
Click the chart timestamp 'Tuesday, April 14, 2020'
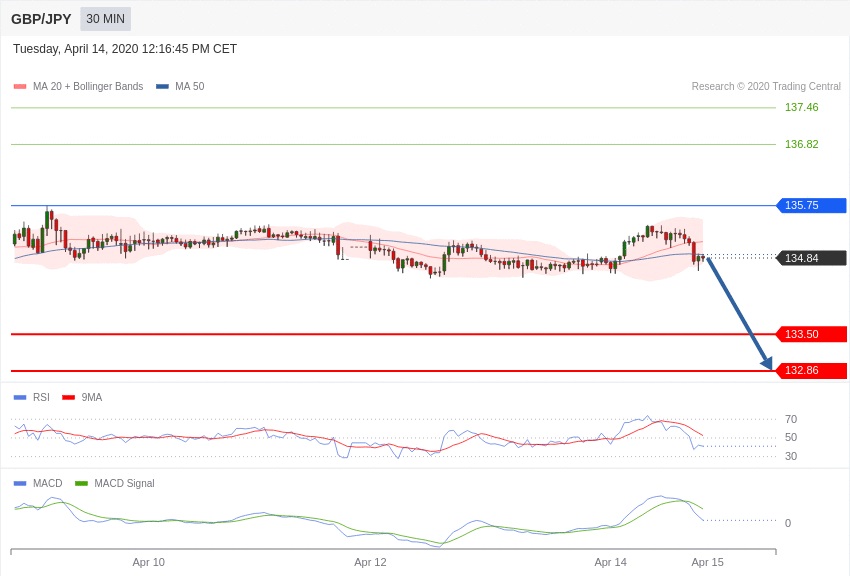pos(75,49)
